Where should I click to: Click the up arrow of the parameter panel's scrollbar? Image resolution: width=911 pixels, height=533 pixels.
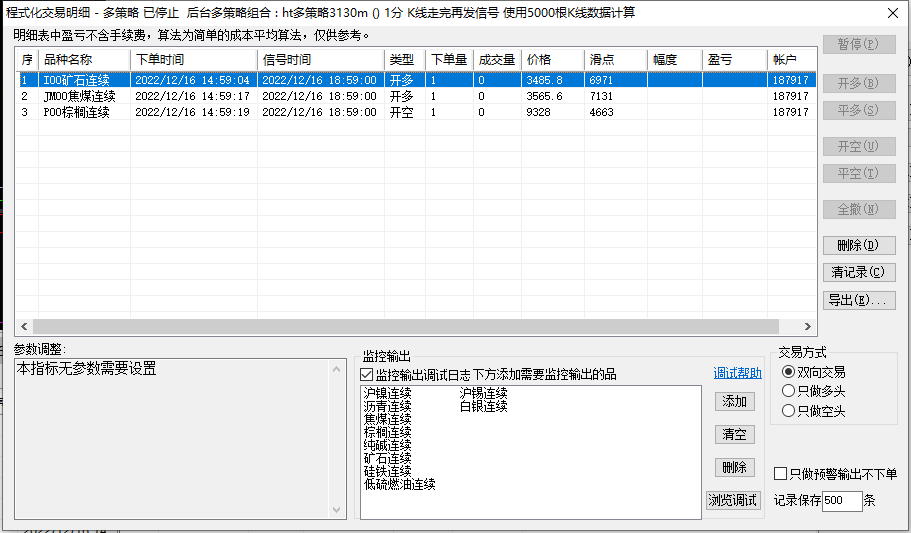click(336, 369)
